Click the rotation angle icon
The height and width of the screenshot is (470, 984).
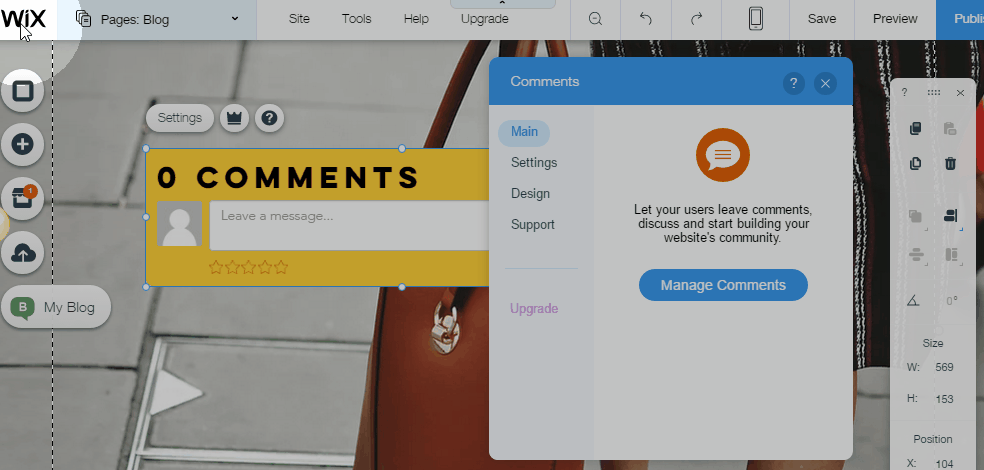point(914,301)
